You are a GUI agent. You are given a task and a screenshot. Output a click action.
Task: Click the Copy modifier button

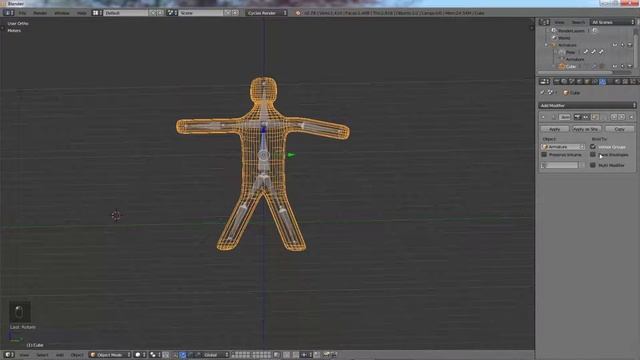click(x=620, y=129)
